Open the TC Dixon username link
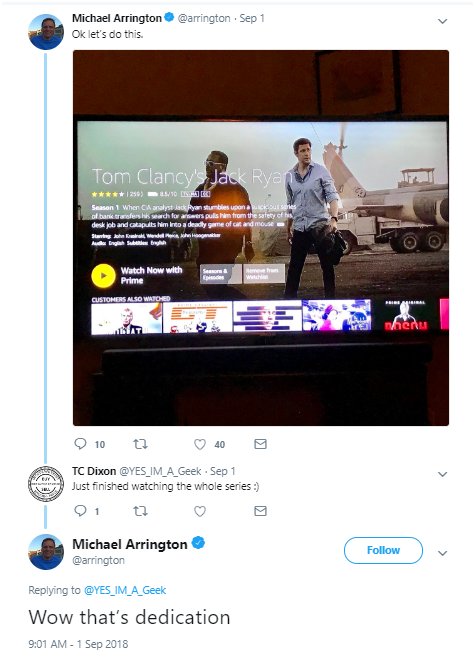The height and width of the screenshot is (656, 475). pyautogui.click(x=94, y=471)
